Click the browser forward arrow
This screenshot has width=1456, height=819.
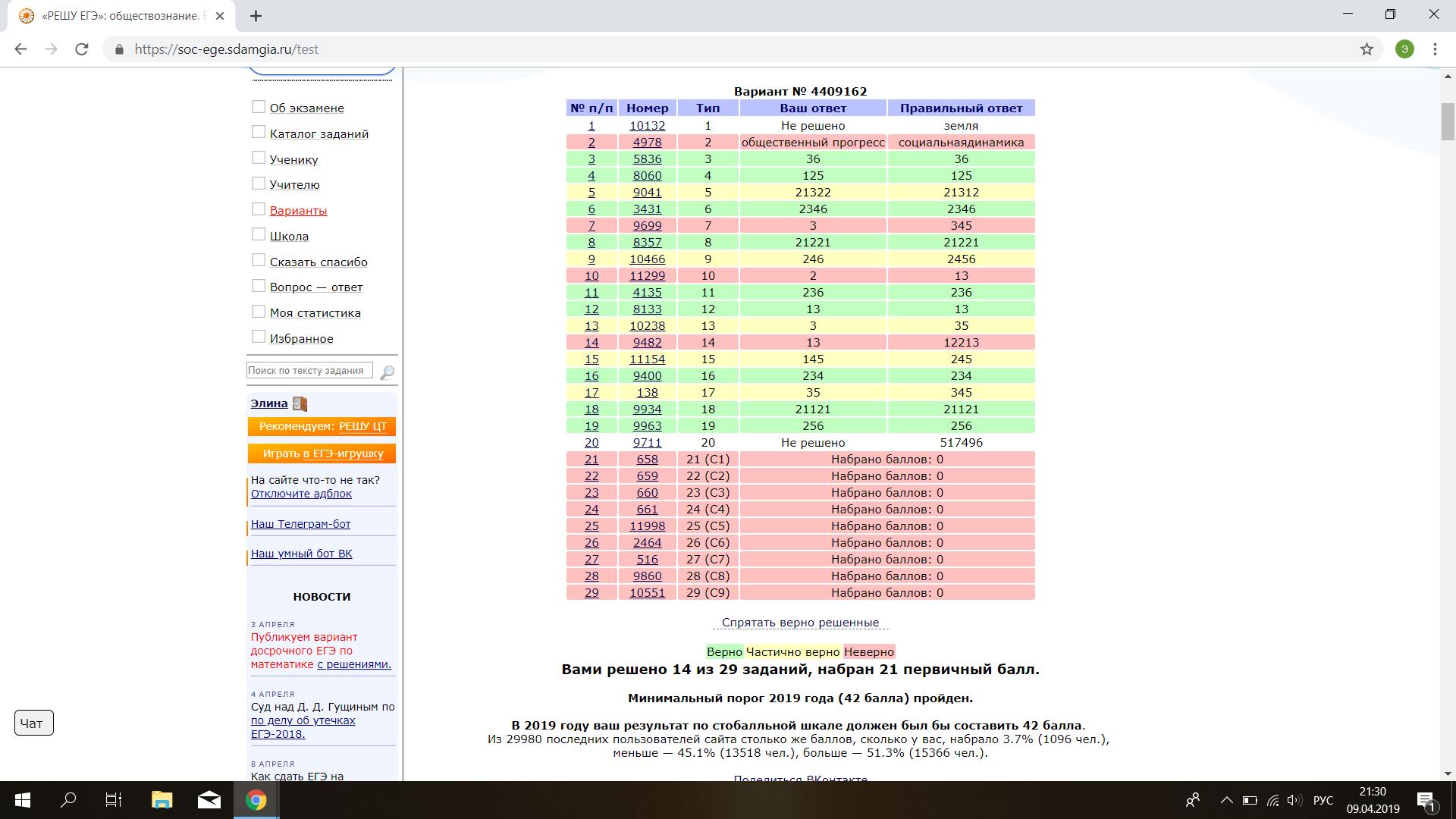(x=51, y=49)
